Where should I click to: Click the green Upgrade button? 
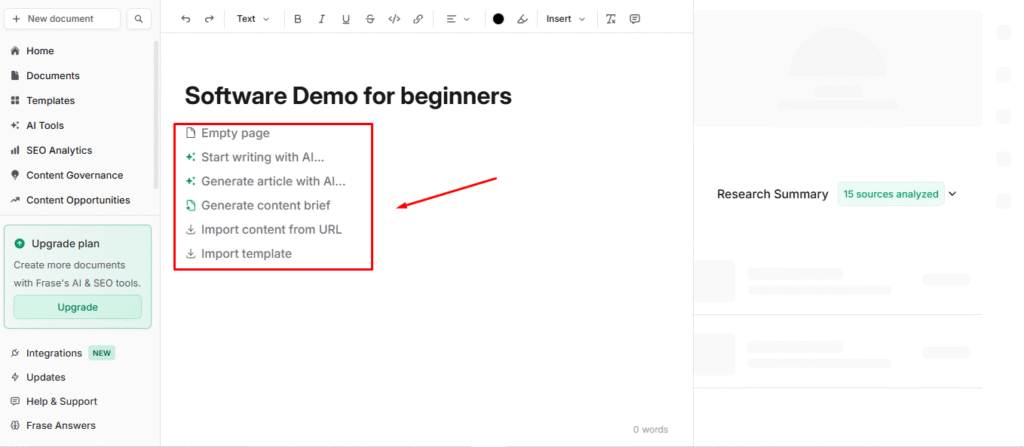[x=78, y=307]
